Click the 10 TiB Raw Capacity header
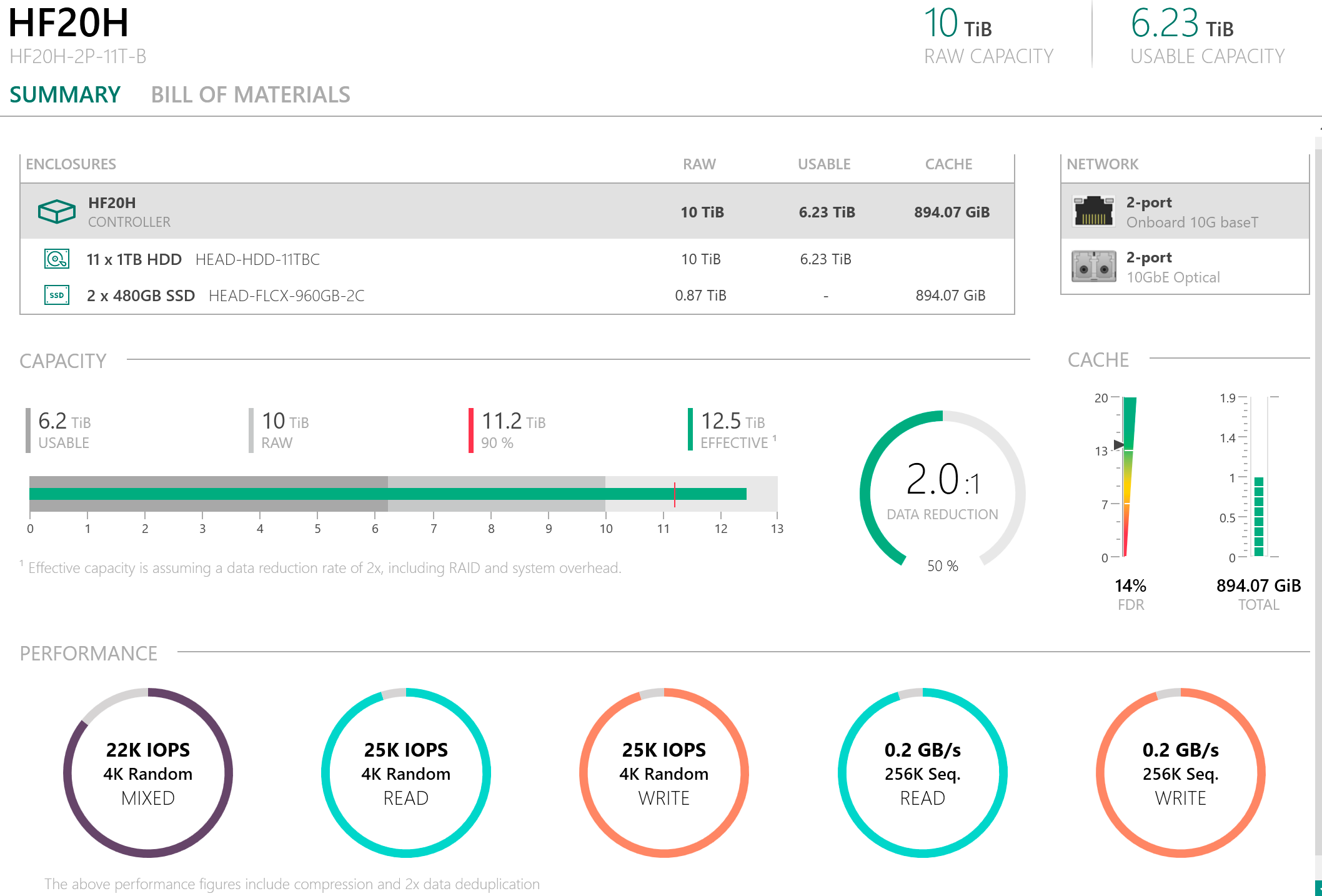Viewport: 1322px width, 896px height. coord(988,35)
